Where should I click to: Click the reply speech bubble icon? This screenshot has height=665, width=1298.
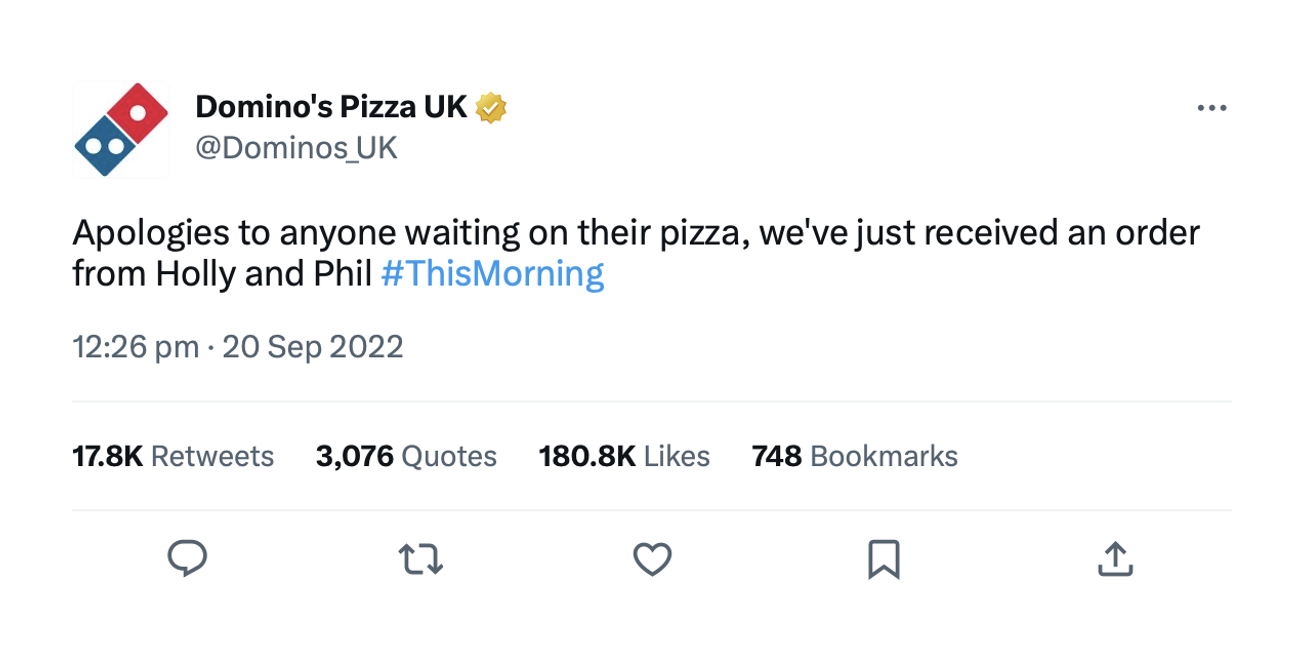click(187, 558)
